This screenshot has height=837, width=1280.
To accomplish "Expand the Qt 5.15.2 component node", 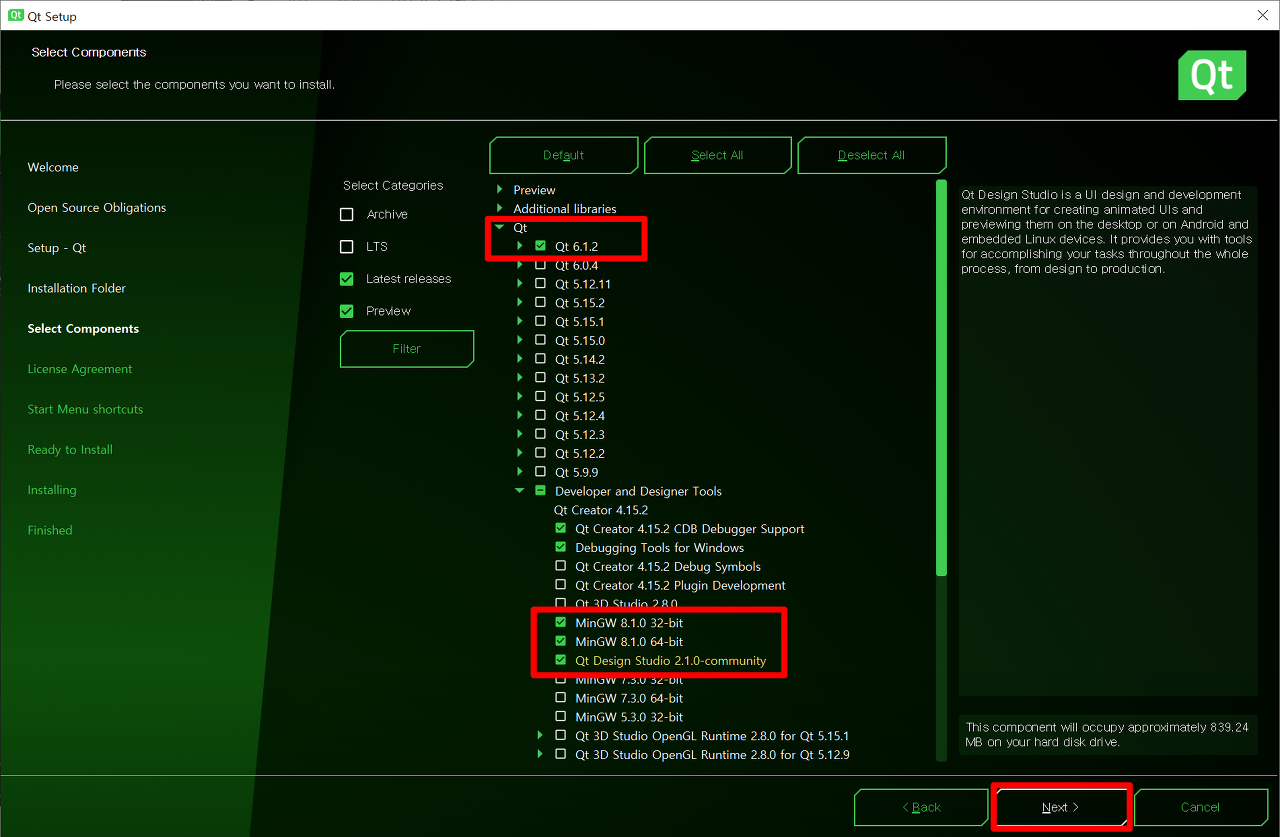I will pyautogui.click(x=520, y=303).
